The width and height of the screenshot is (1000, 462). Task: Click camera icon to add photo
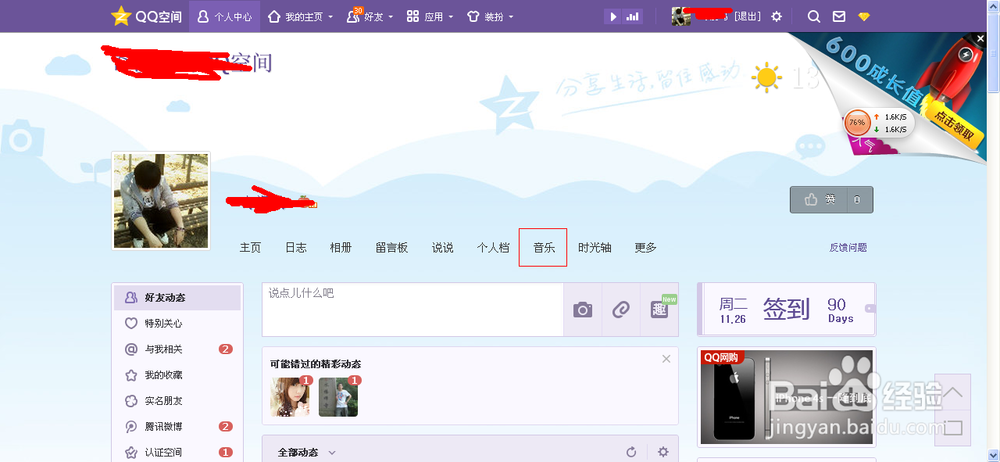582,310
